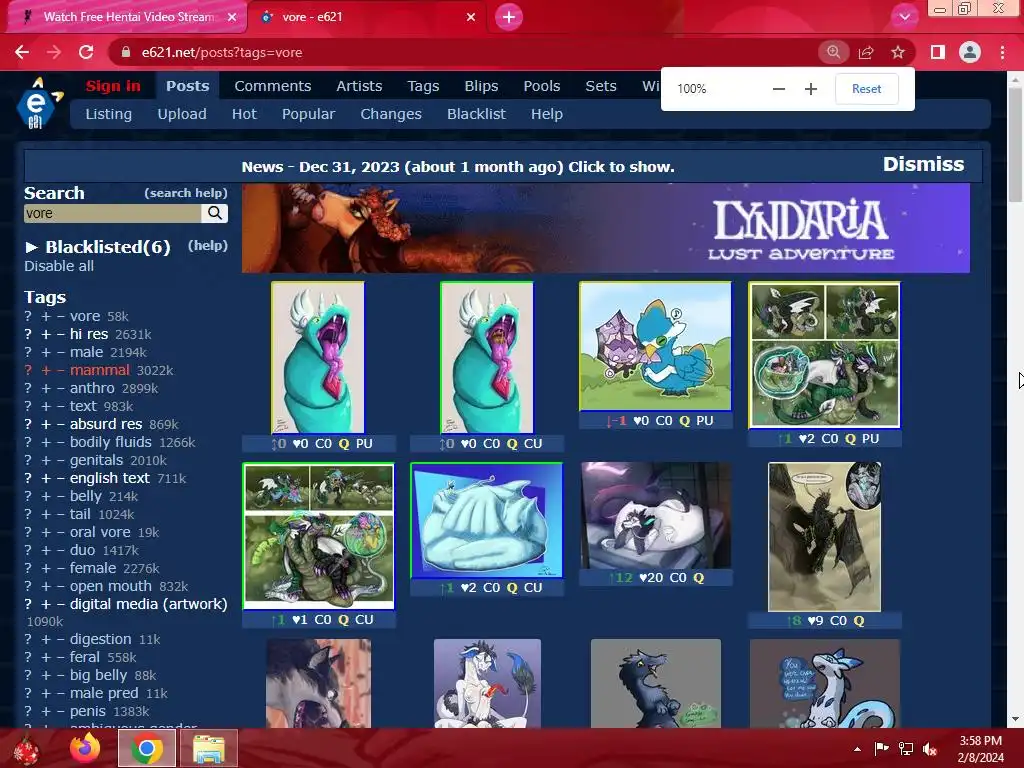Screen dimensions: 1024x768
Task: Reset zoom with the Reset button
Action: (867, 89)
